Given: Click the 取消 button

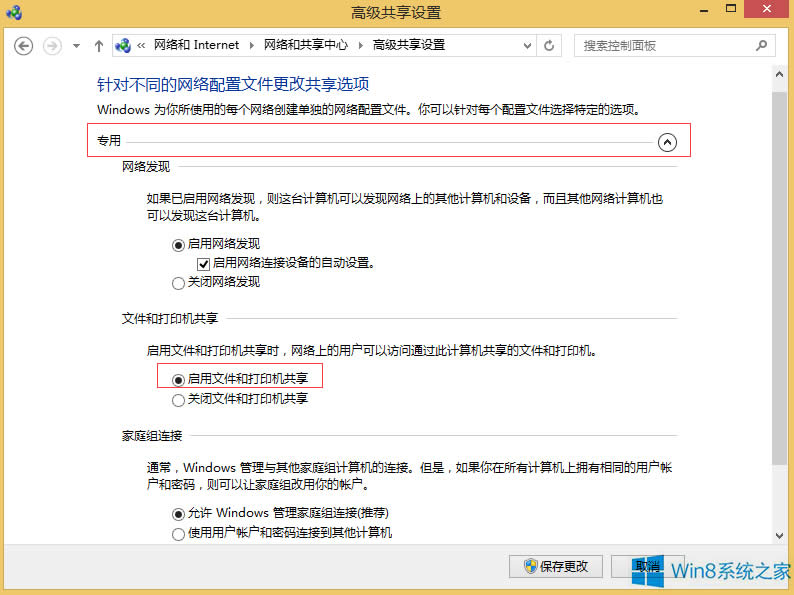Looking at the screenshot, I should point(647,566).
